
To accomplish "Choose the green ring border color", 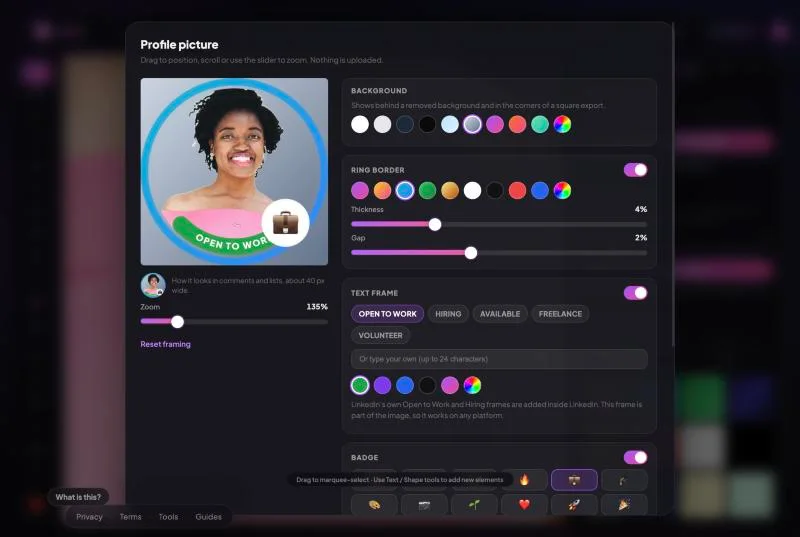I will (427, 191).
